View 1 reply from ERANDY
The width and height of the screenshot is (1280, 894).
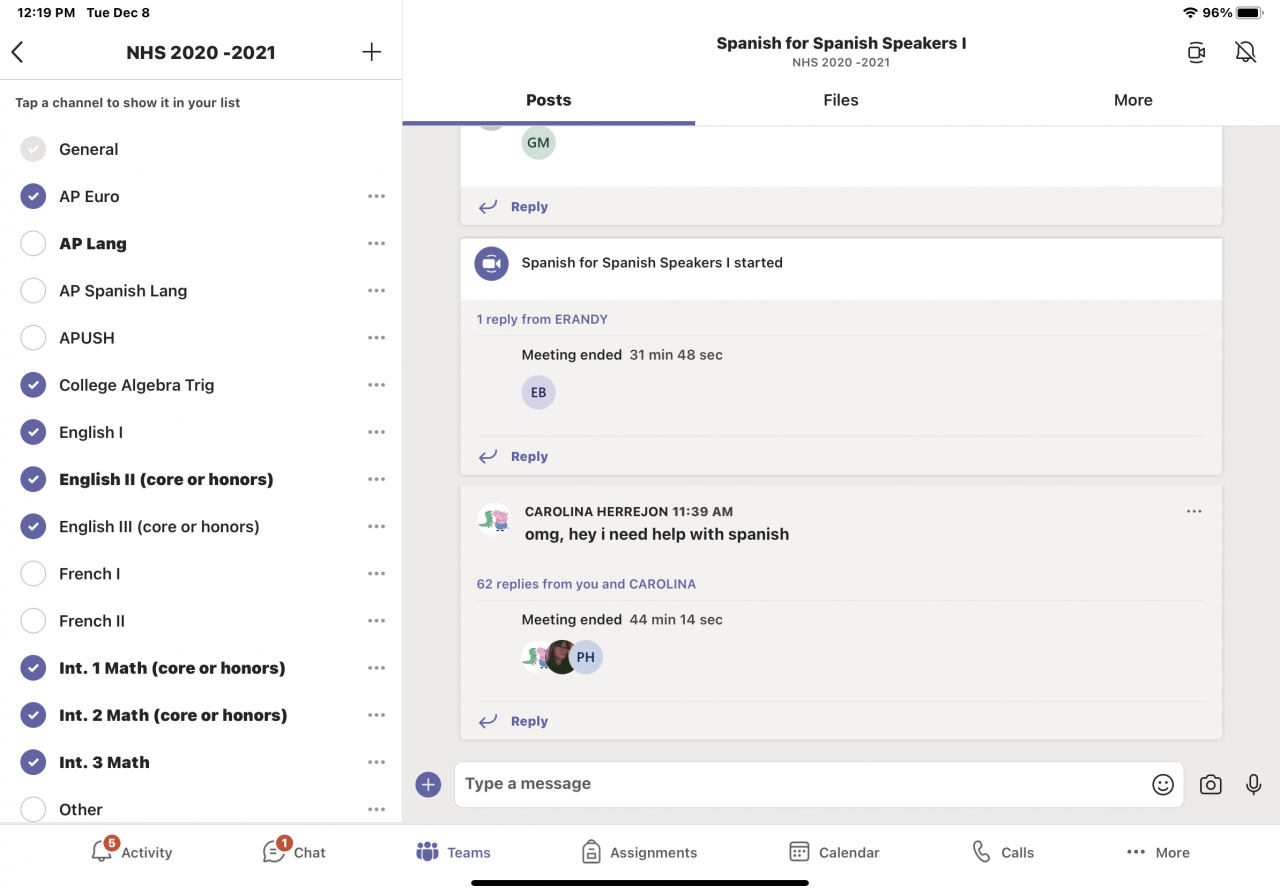(542, 319)
